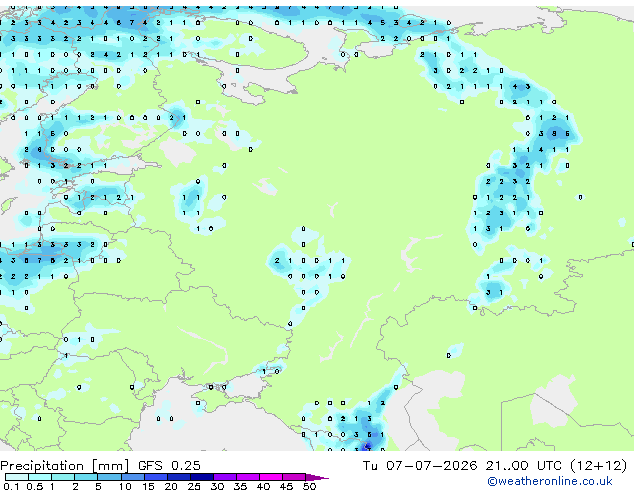Viewport: 634px width, 490px height.
Task: Click the '50' legend scale label
Action: click(x=309, y=486)
